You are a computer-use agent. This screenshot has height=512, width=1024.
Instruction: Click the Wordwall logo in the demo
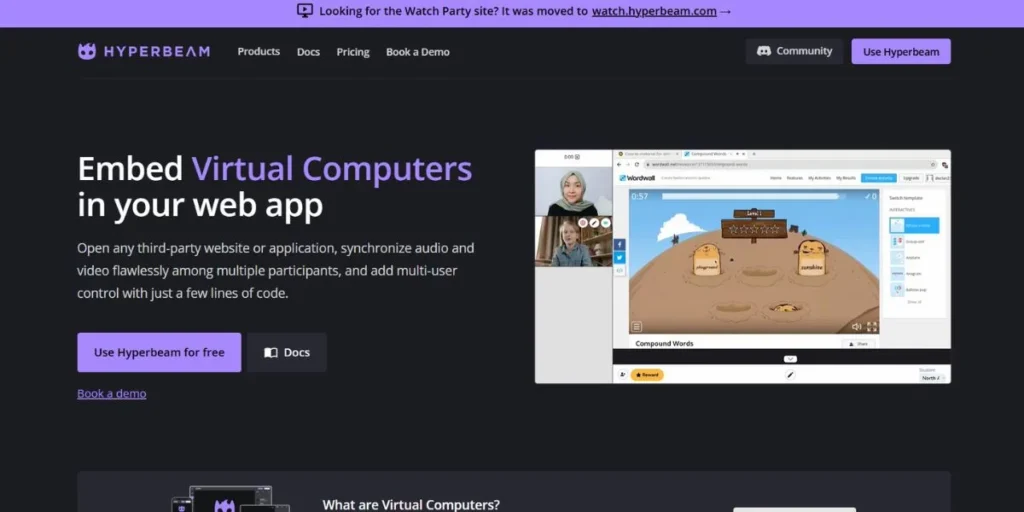pos(637,178)
